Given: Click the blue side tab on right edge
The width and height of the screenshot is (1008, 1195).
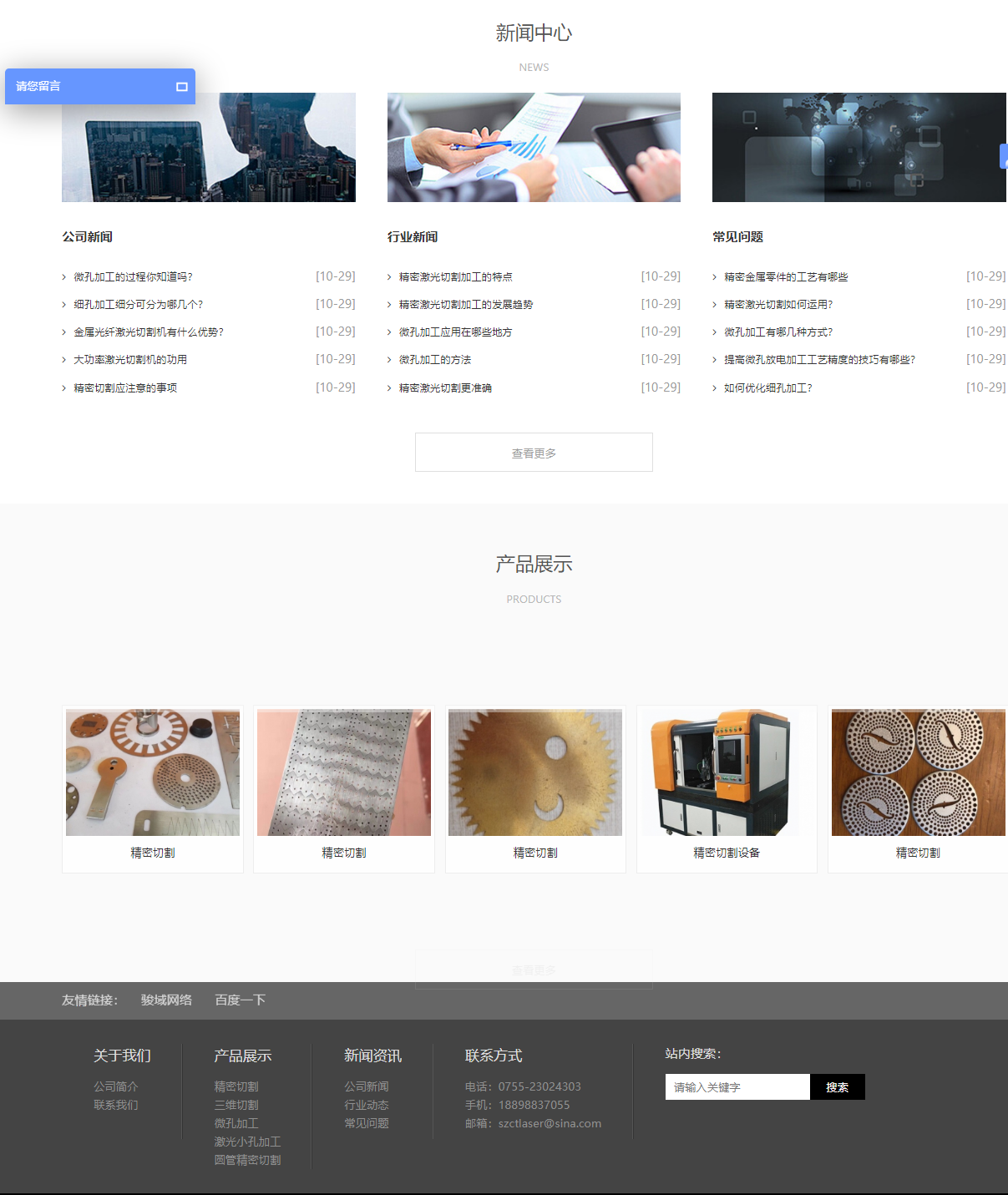Looking at the screenshot, I should 1003,156.
